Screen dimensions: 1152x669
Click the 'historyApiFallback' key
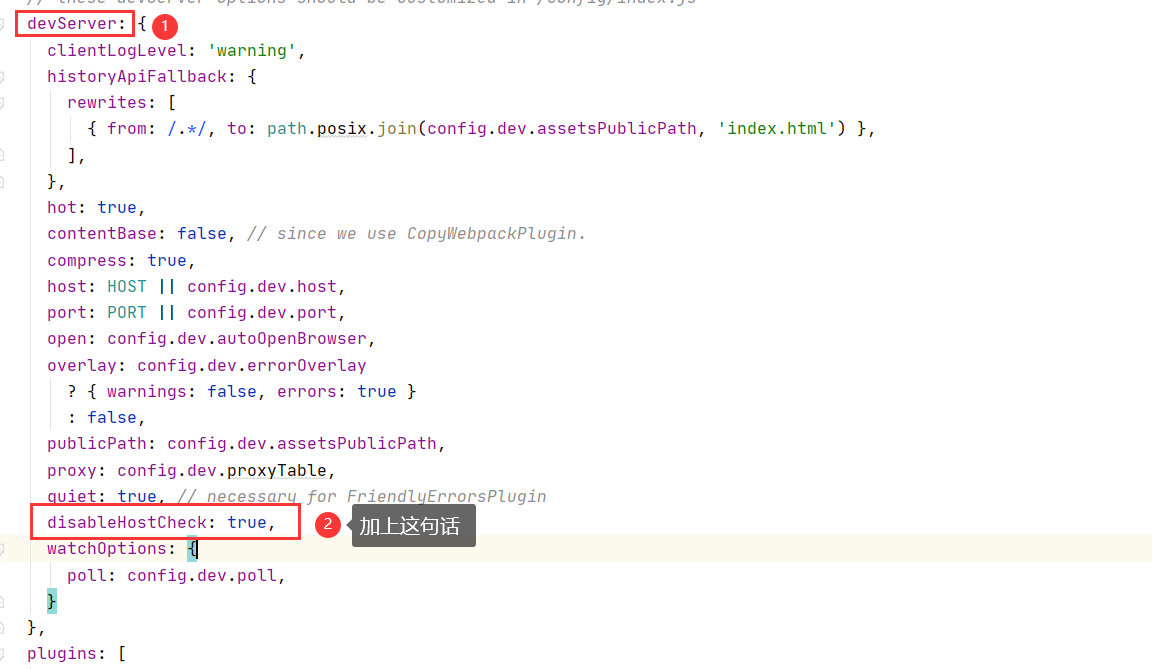tap(137, 76)
